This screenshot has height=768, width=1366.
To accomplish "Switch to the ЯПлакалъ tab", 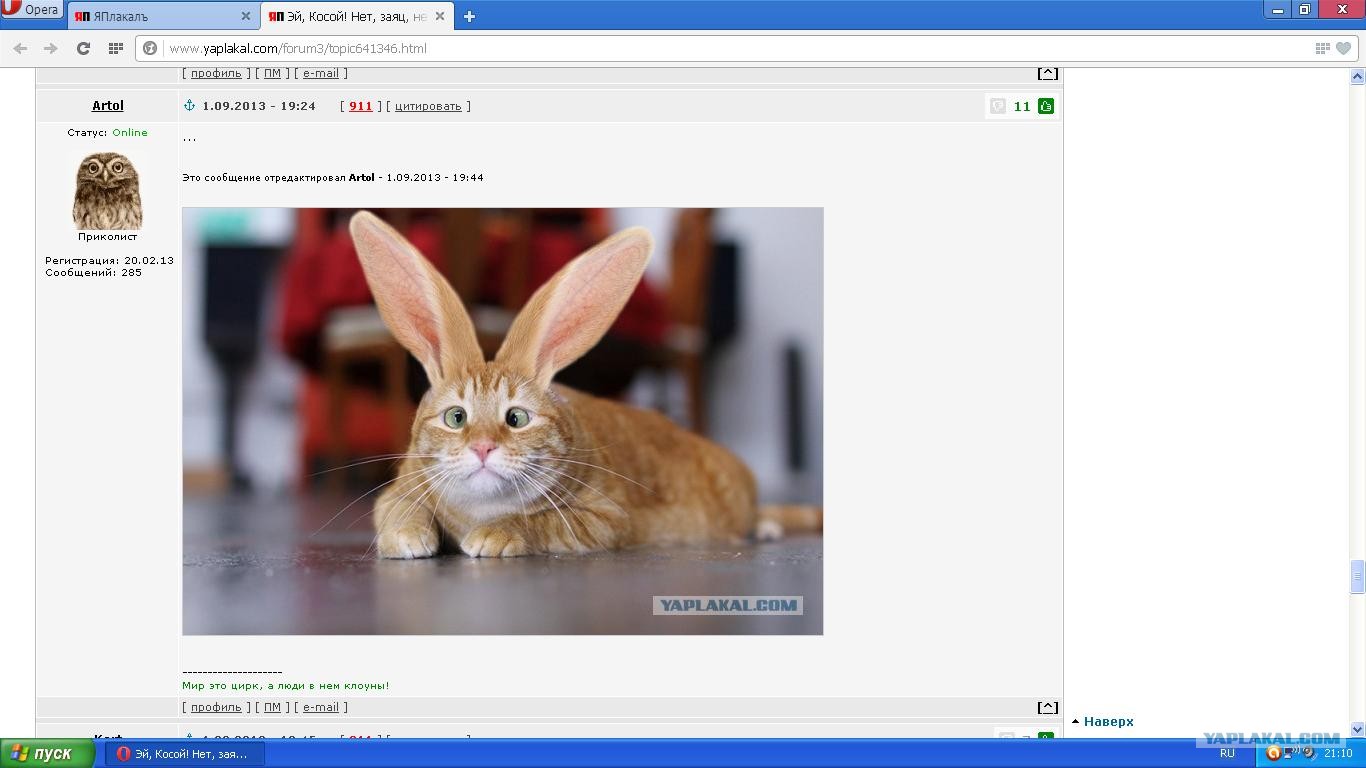I will [x=150, y=16].
